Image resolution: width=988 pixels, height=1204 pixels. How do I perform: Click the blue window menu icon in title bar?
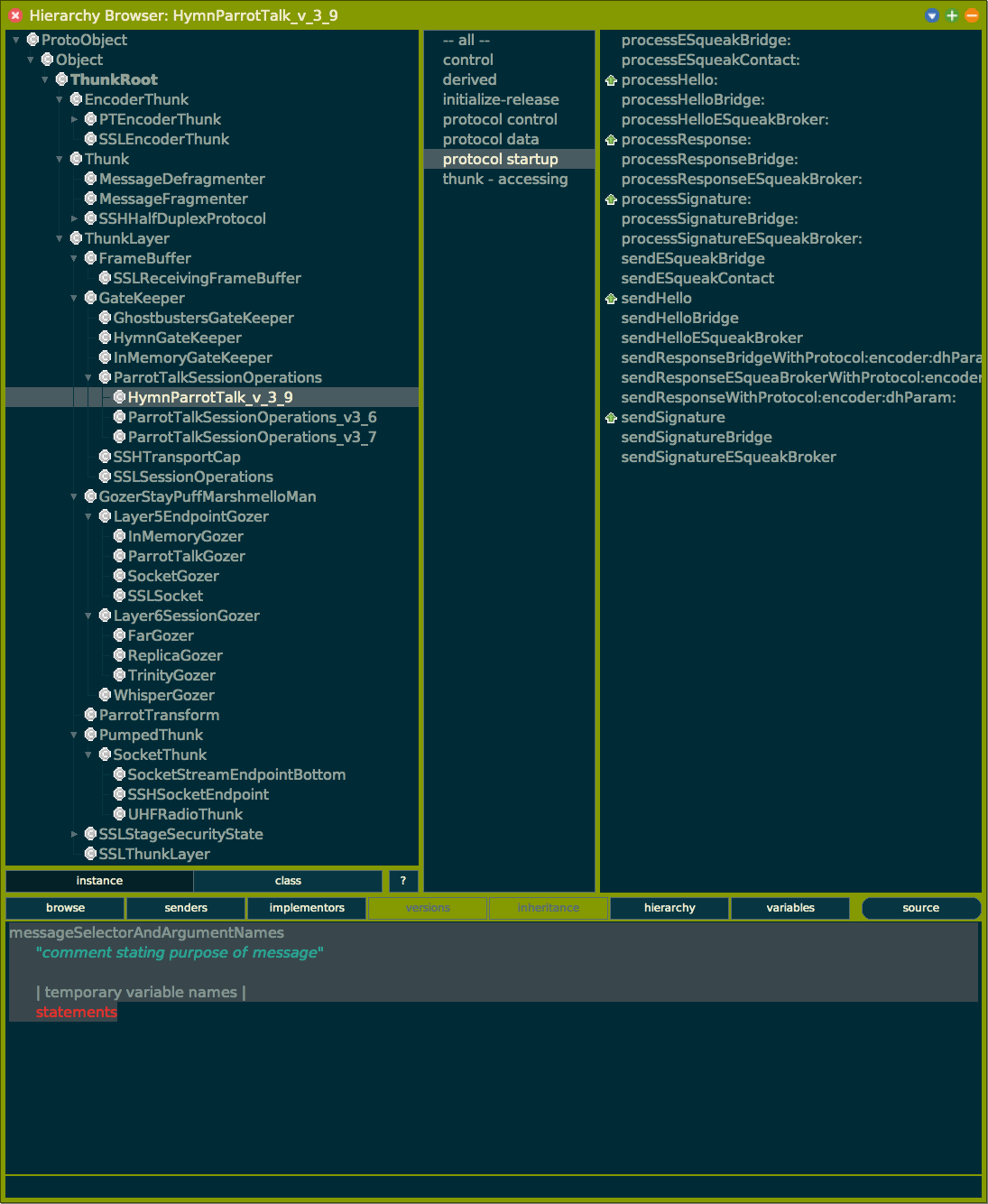(932, 15)
